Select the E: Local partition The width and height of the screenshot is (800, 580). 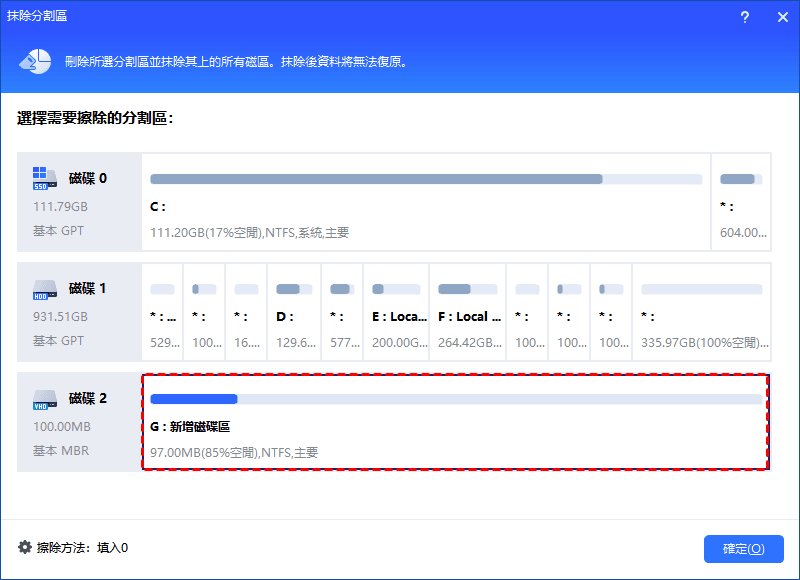point(397,316)
